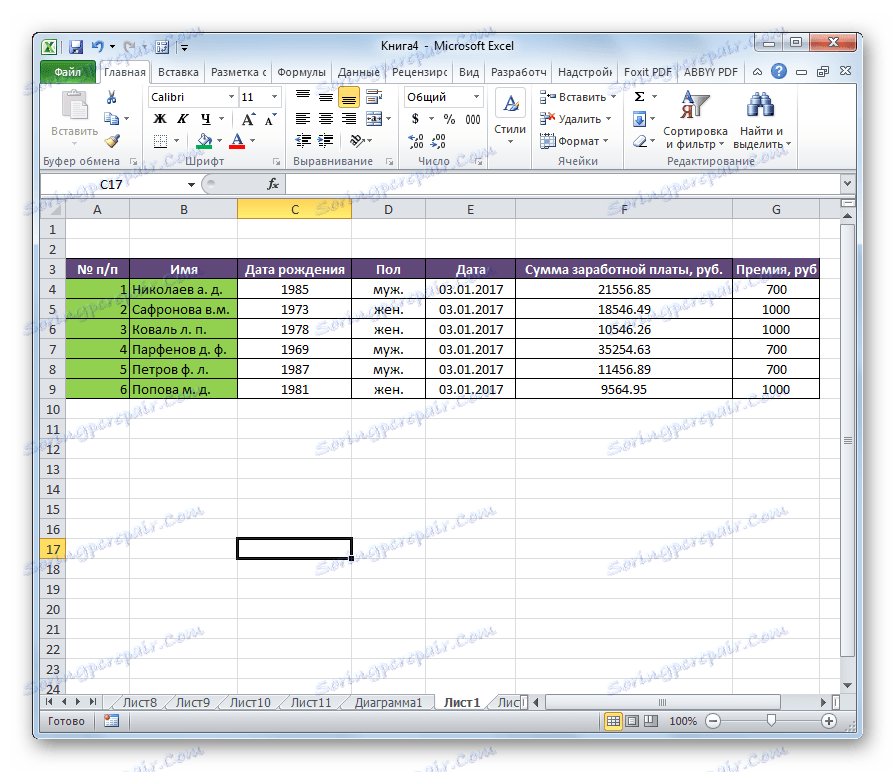Toggle the macro recording icon in status bar
896x772 pixels.
pyautogui.click(x=111, y=721)
